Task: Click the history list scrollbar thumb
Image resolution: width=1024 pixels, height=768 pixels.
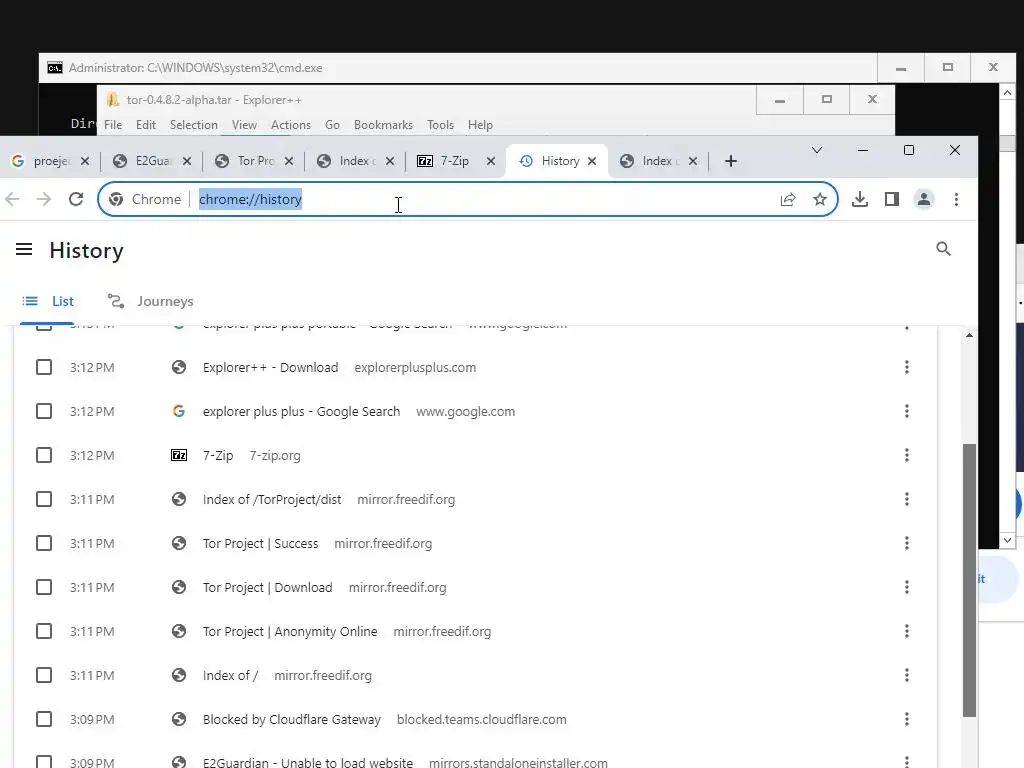Action: (x=969, y=580)
